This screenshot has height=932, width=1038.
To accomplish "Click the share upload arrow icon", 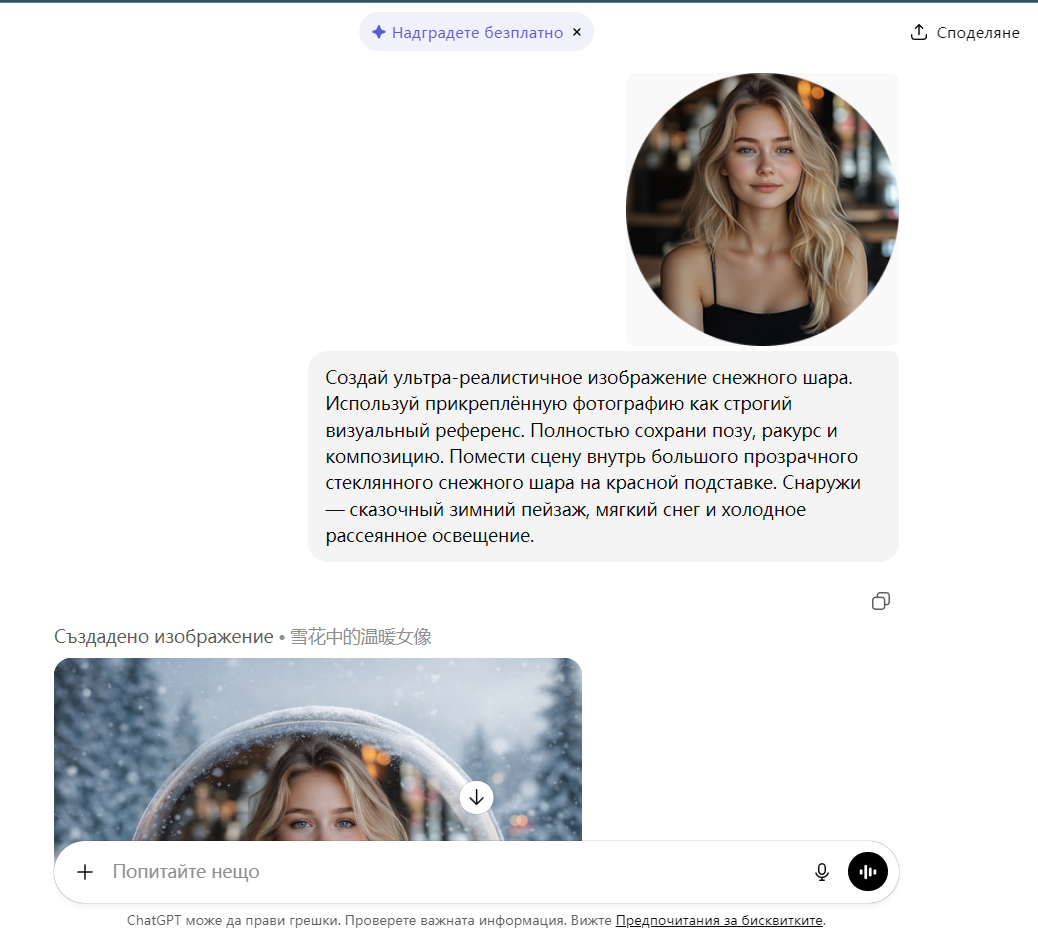I will 918,31.
